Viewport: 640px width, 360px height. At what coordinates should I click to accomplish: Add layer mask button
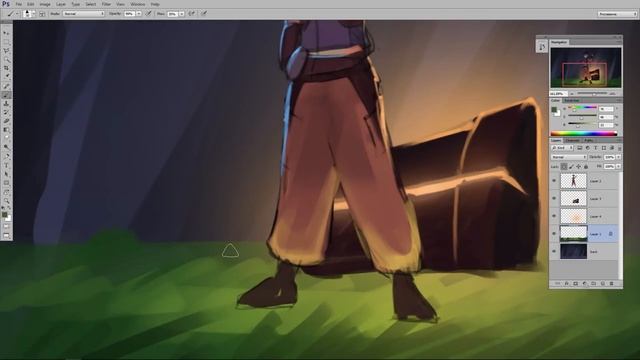(x=576, y=283)
